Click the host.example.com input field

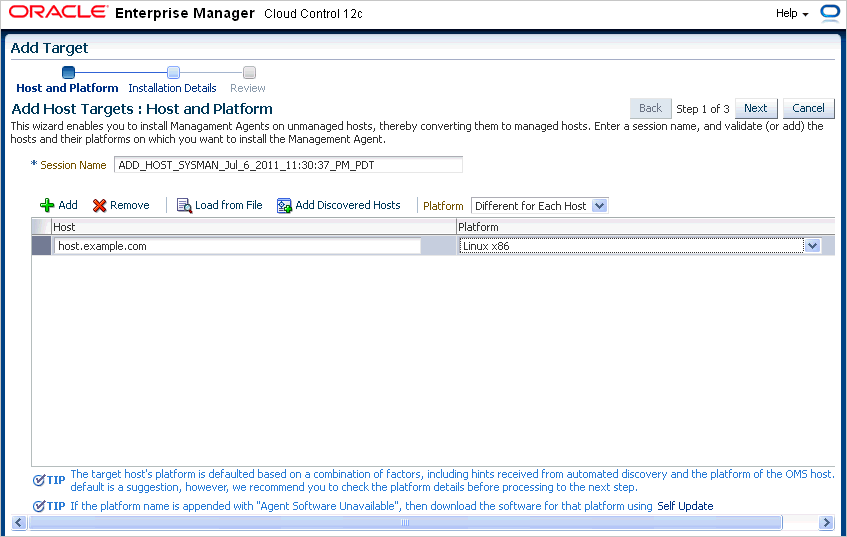[x=237, y=246]
